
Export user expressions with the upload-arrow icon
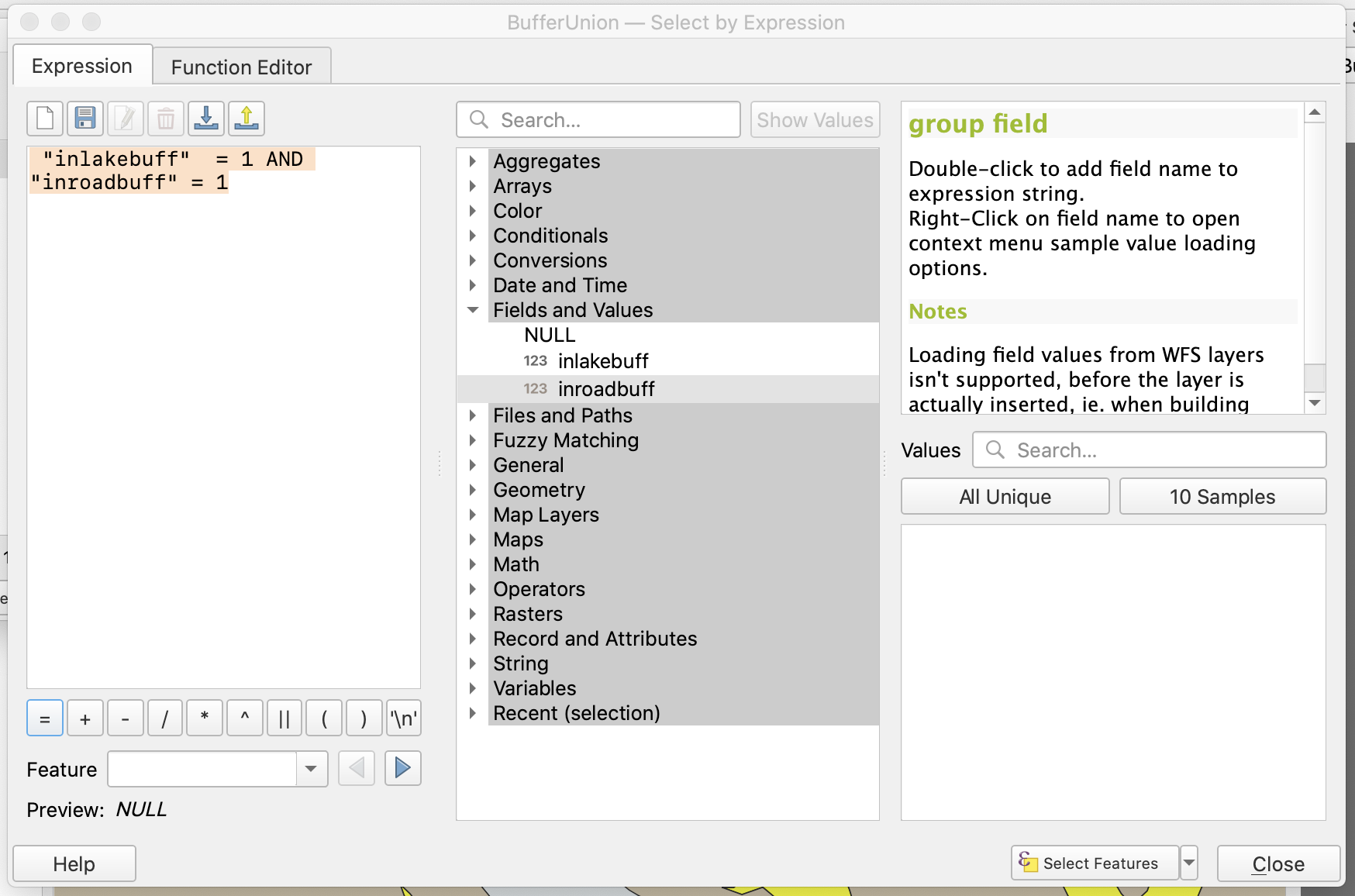click(247, 119)
